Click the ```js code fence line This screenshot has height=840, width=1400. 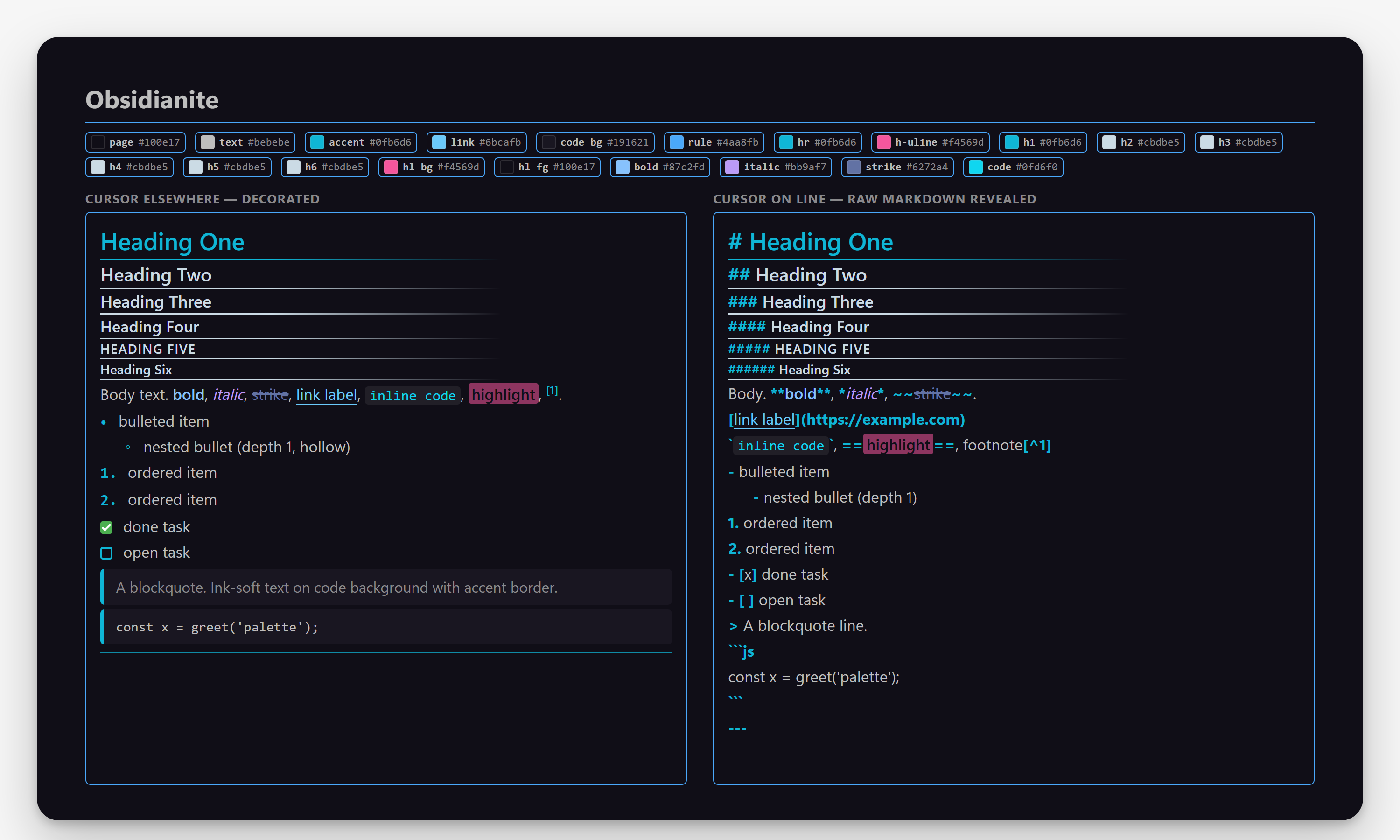point(742,651)
